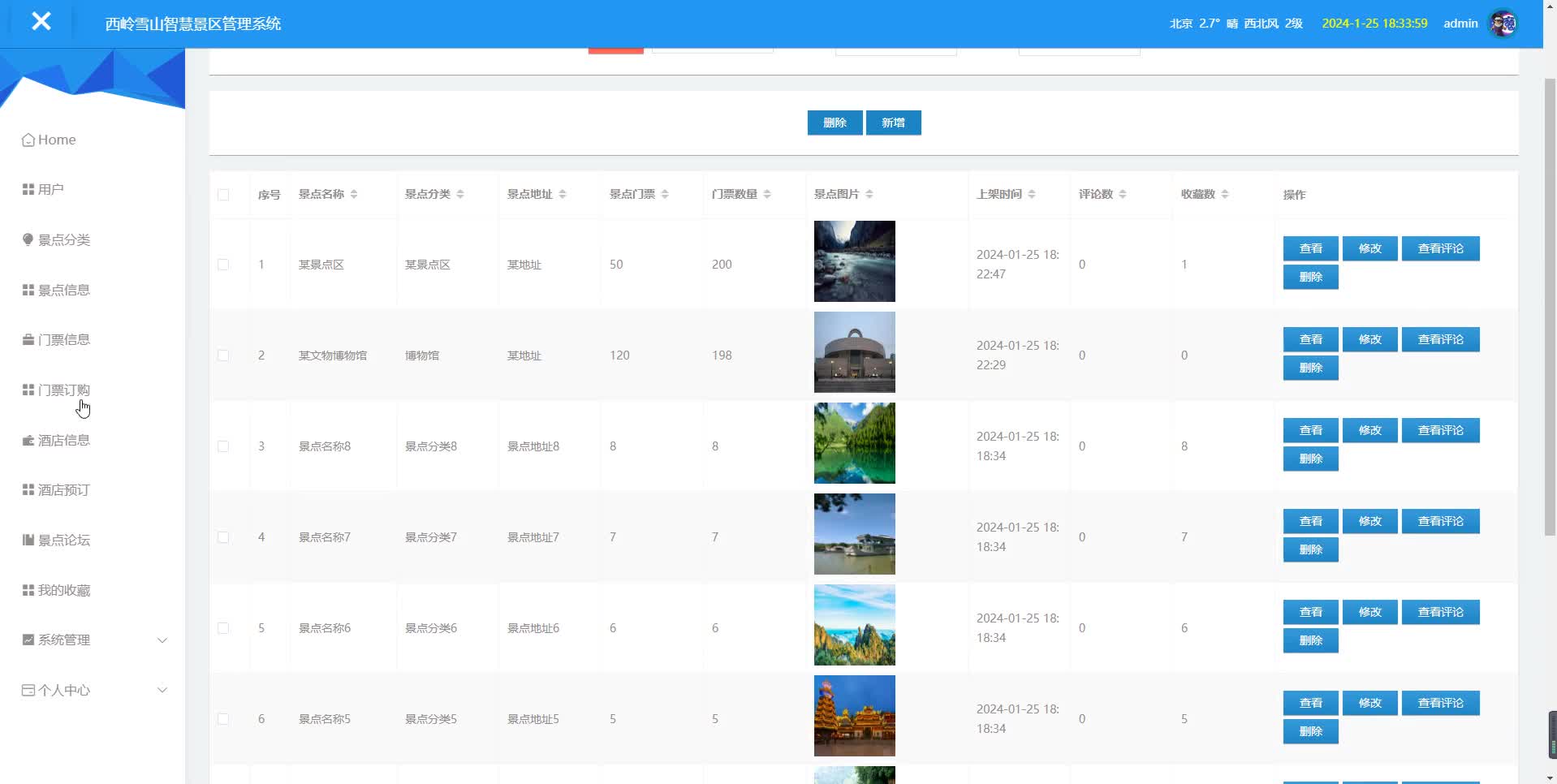The height and width of the screenshot is (784, 1557).
Task: Check the row for 景点名称7
Action: tap(223, 537)
